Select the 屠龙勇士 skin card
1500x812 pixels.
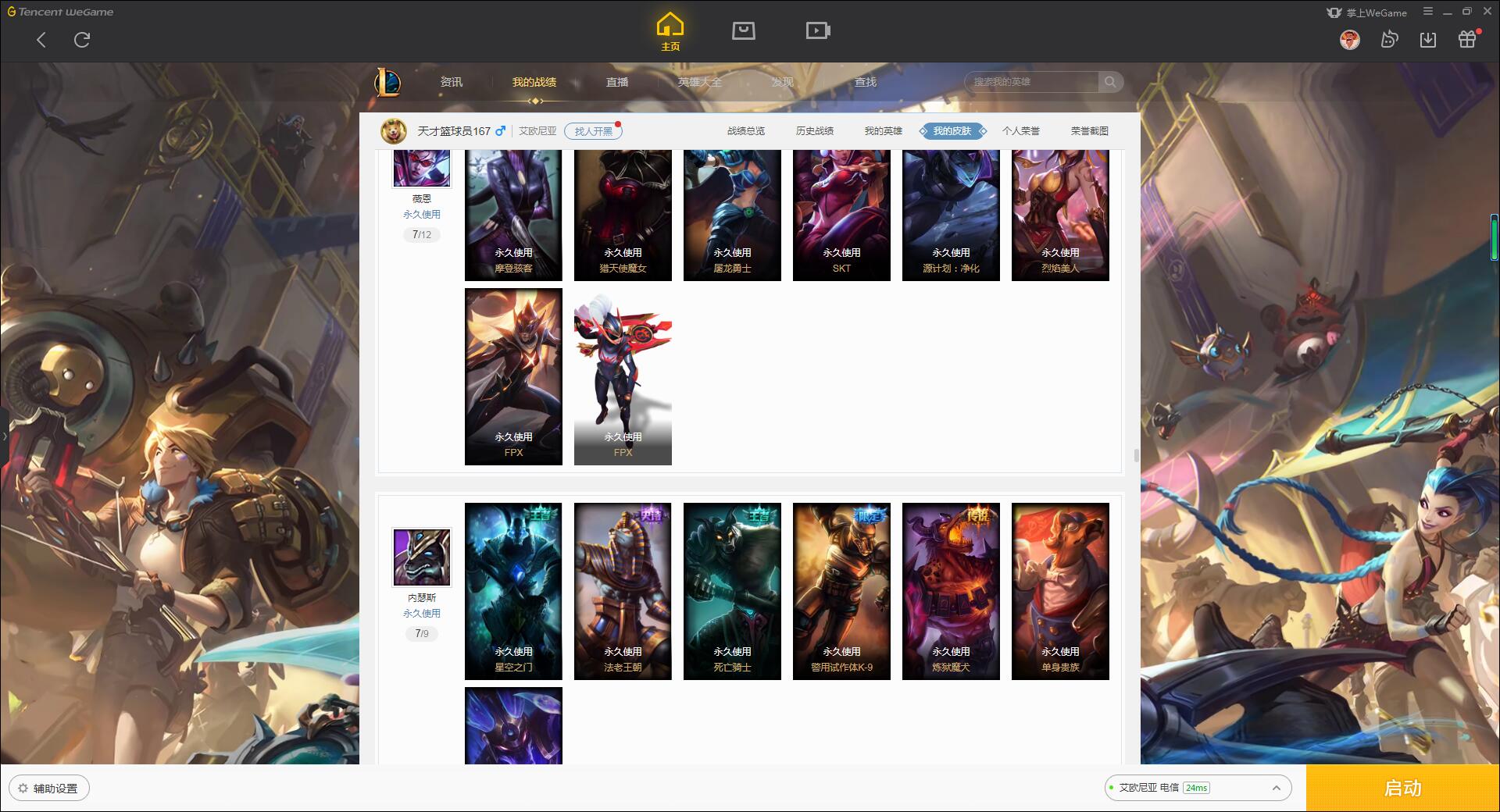click(732, 215)
